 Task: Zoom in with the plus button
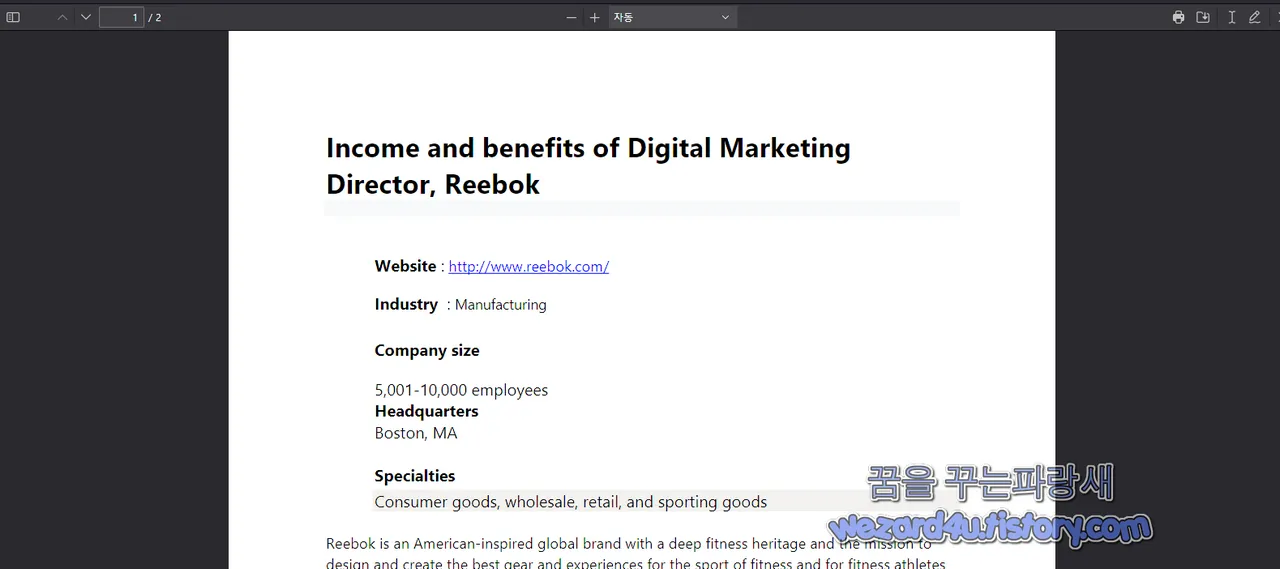pyautogui.click(x=594, y=17)
